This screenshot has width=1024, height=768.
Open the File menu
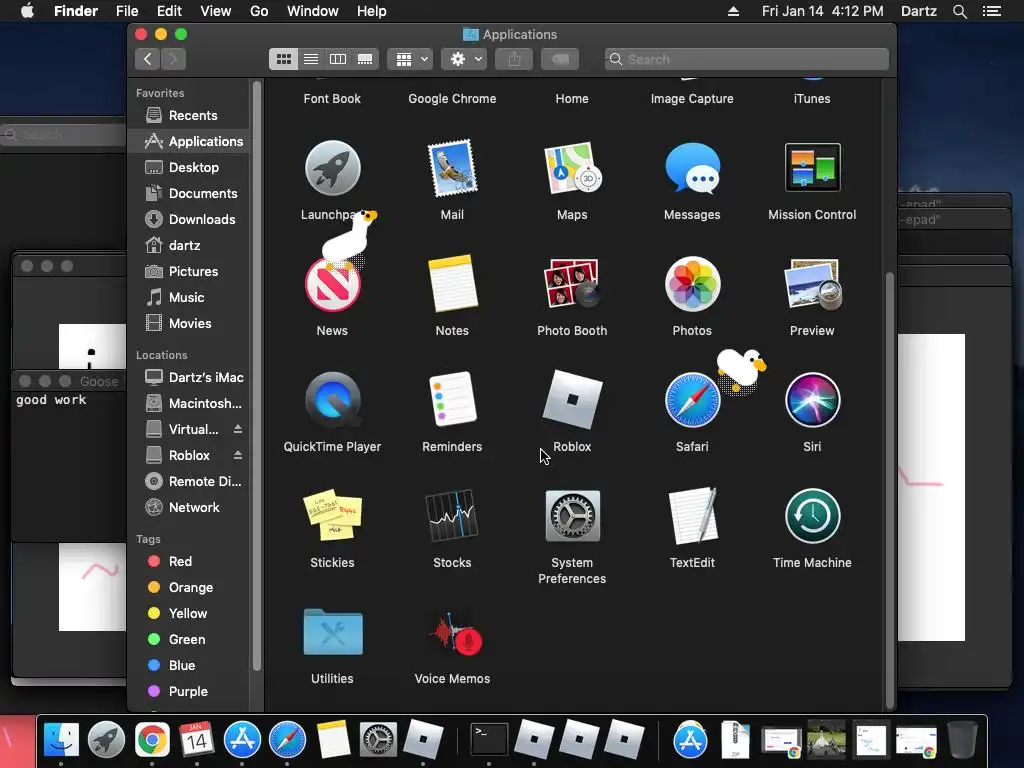127,11
